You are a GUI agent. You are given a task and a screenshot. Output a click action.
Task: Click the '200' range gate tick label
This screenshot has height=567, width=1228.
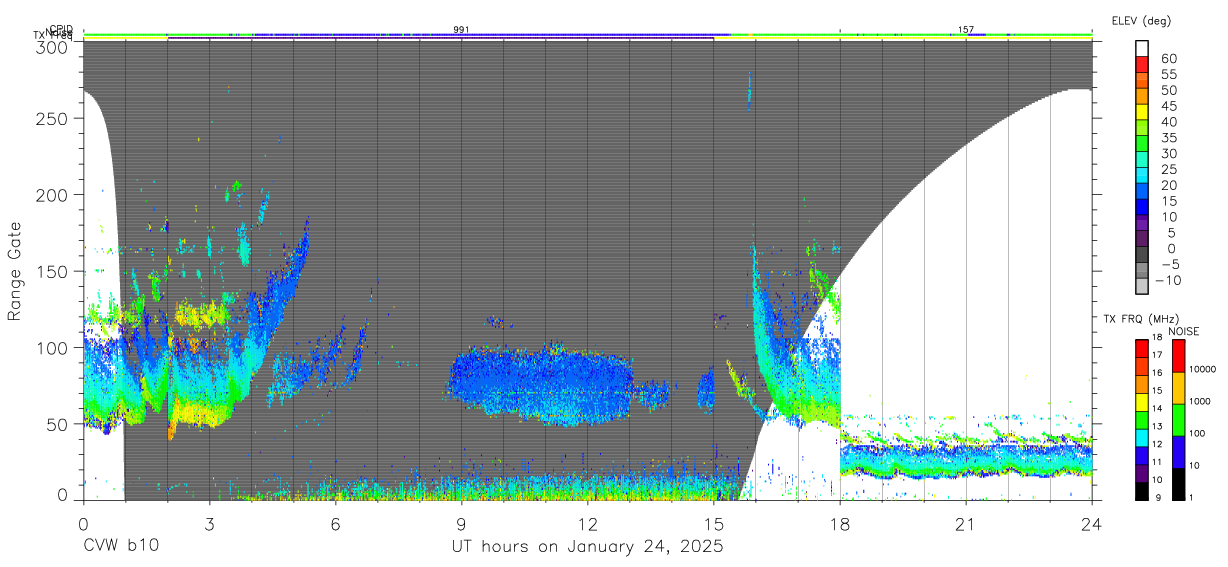point(53,194)
